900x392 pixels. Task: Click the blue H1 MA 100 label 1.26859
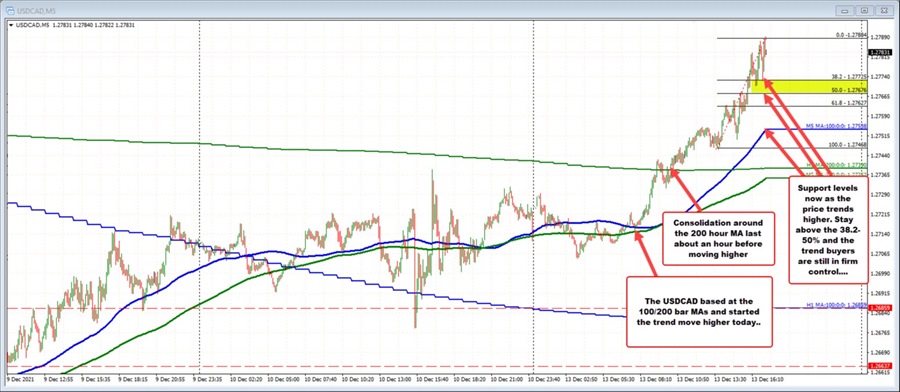point(836,305)
